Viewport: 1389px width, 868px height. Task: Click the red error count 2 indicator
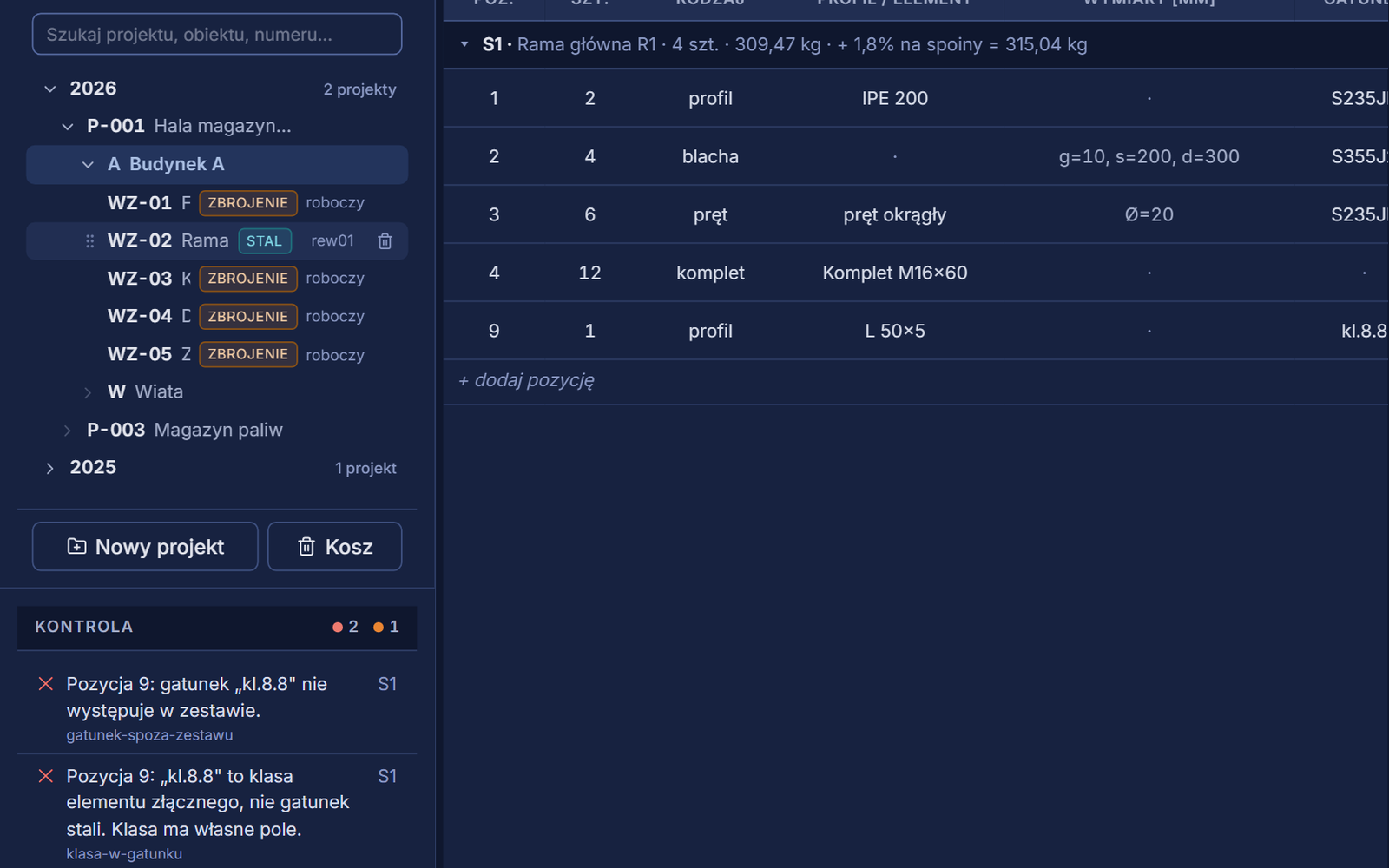(346, 627)
